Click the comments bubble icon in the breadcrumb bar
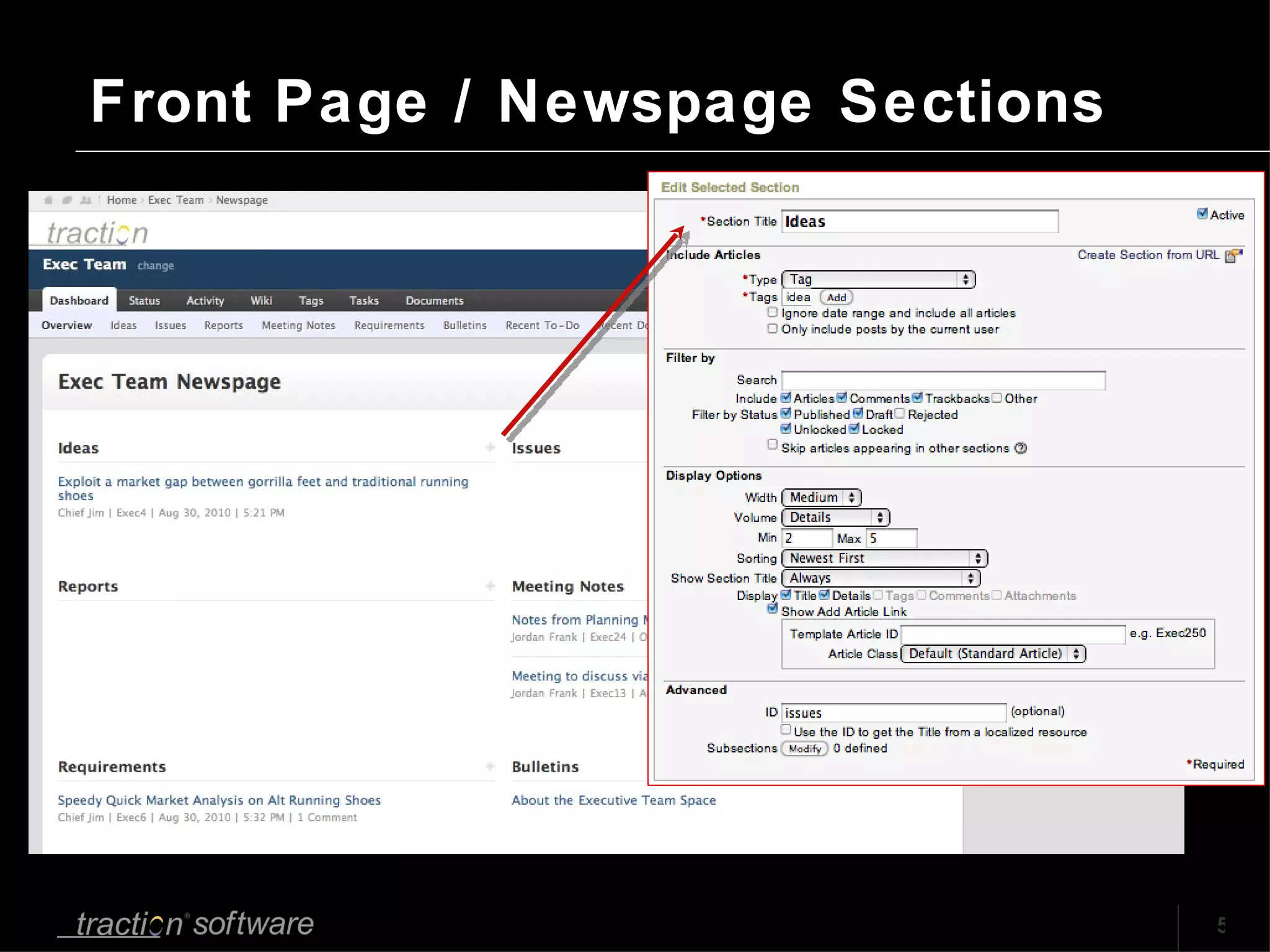Screen dimensions: 1270x952 click(67, 200)
